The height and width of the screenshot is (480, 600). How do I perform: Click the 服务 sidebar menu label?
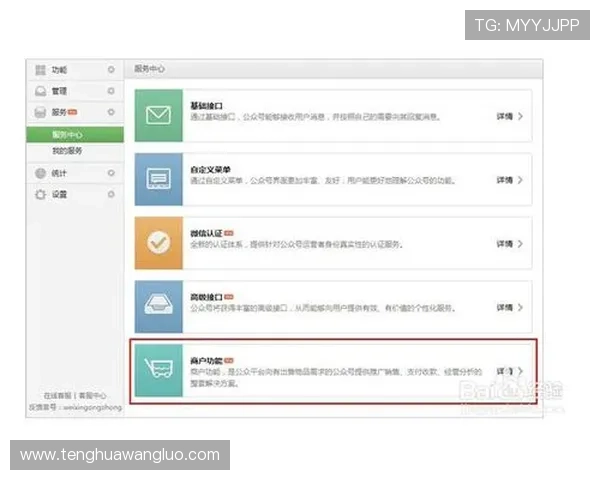tap(59, 112)
